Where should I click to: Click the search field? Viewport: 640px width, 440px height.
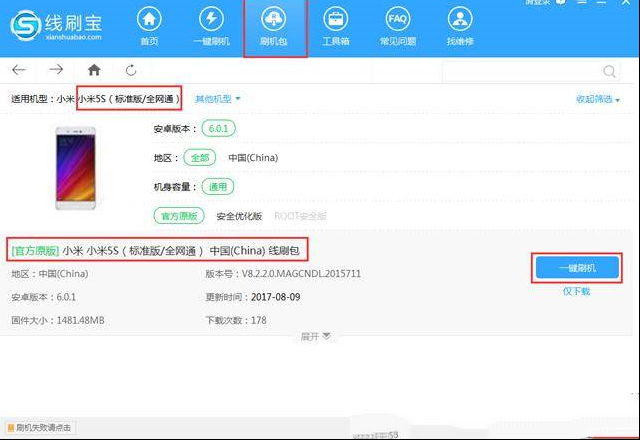coord(531,71)
